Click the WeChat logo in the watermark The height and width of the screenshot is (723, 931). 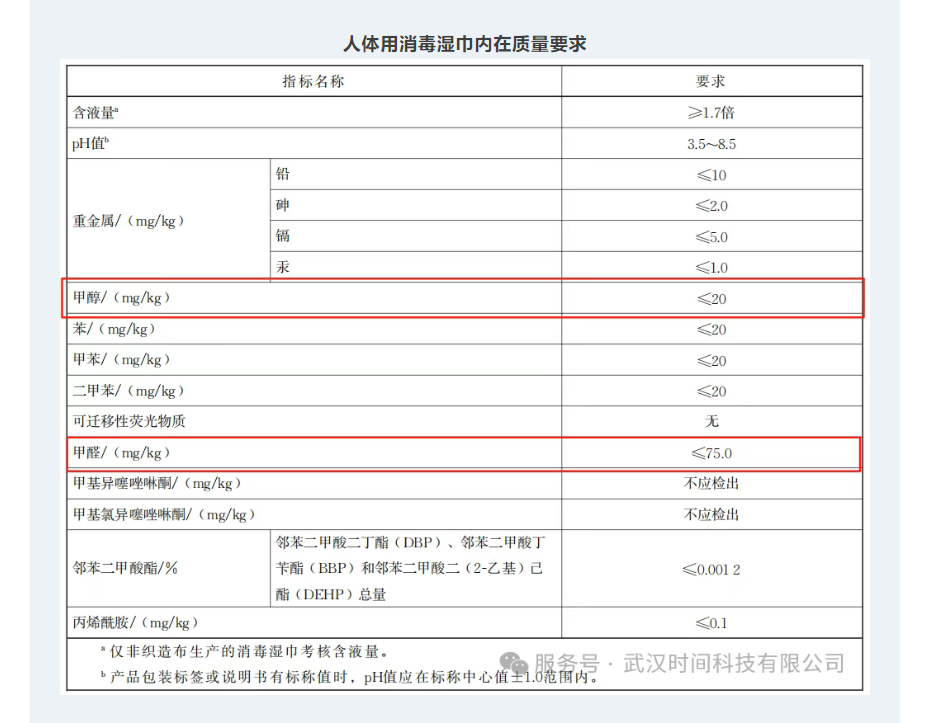coord(514,664)
